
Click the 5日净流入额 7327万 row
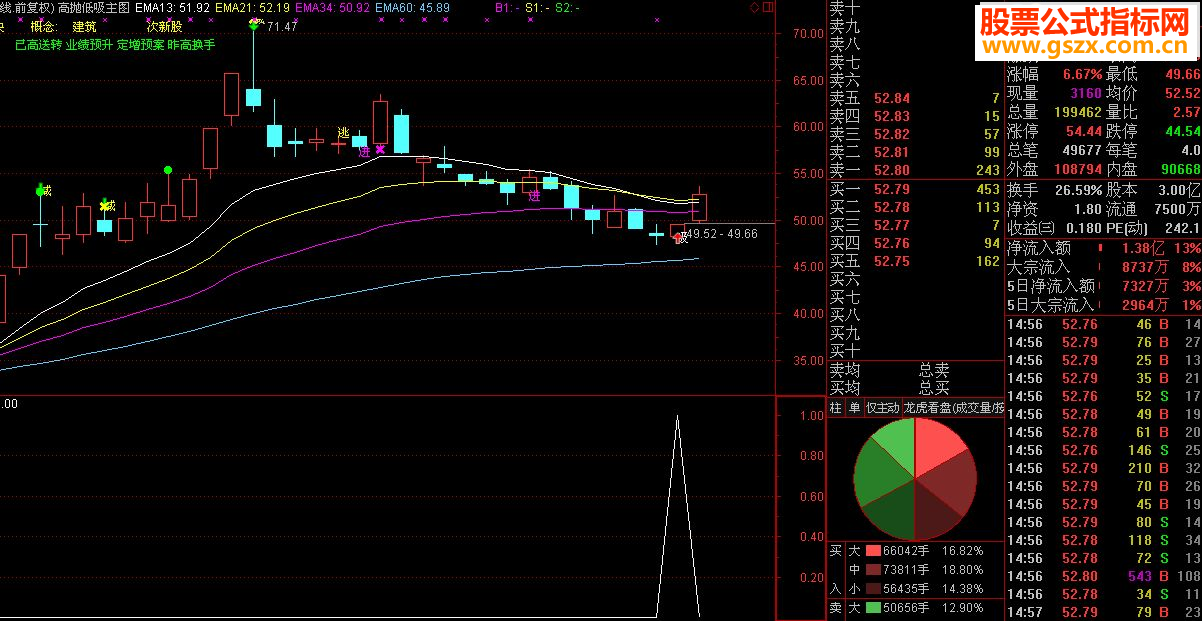tap(1103, 286)
